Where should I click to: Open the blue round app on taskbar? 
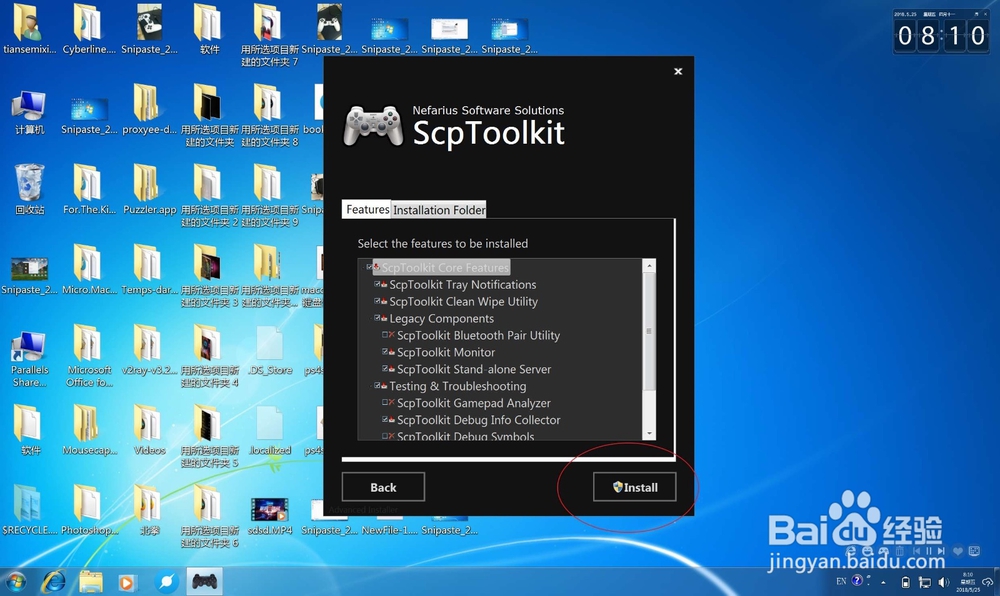tap(166, 581)
